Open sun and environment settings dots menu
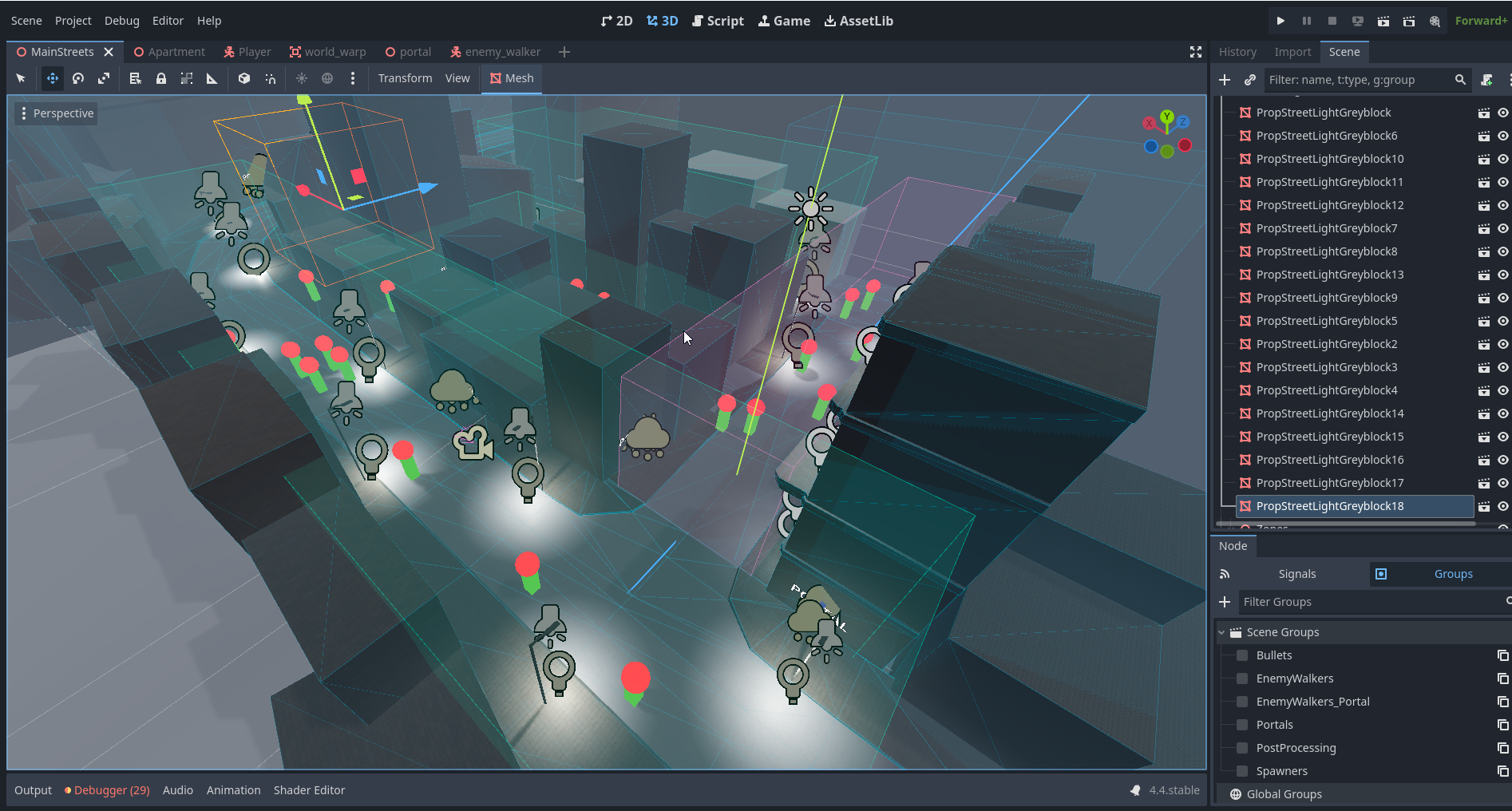1512x811 pixels. coord(353,78)
